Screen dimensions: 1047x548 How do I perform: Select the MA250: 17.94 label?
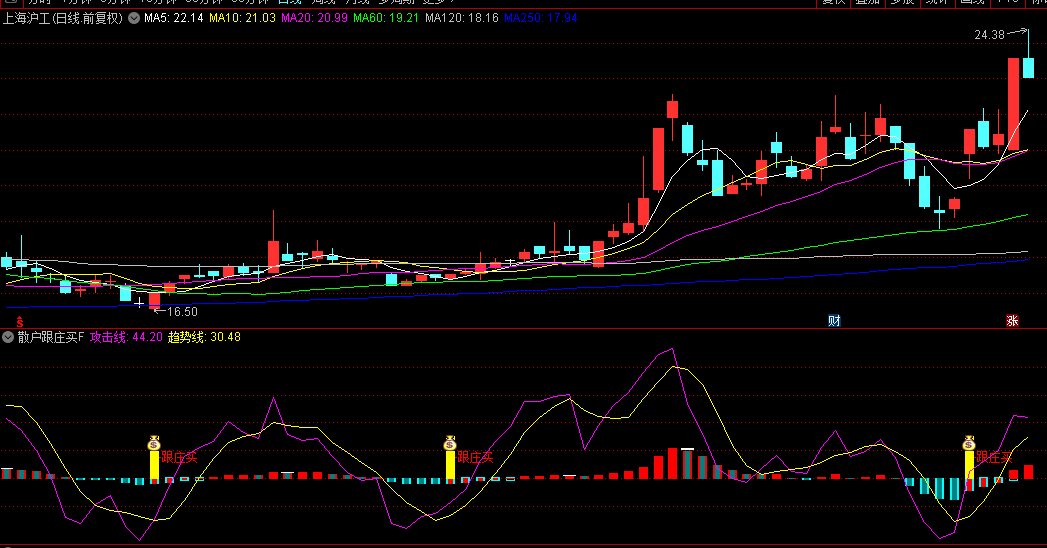(541, 18)
